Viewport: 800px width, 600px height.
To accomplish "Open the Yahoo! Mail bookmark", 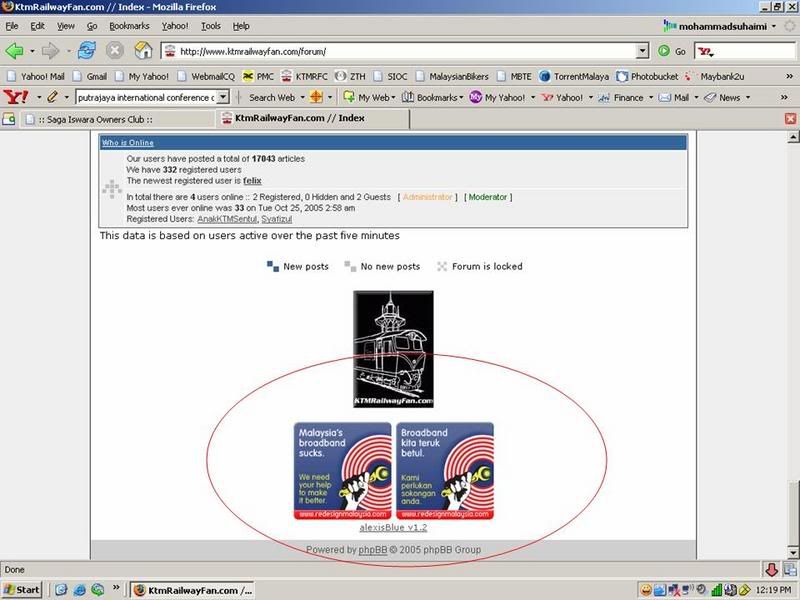I will pyautogui.click(x=35, y=77).
